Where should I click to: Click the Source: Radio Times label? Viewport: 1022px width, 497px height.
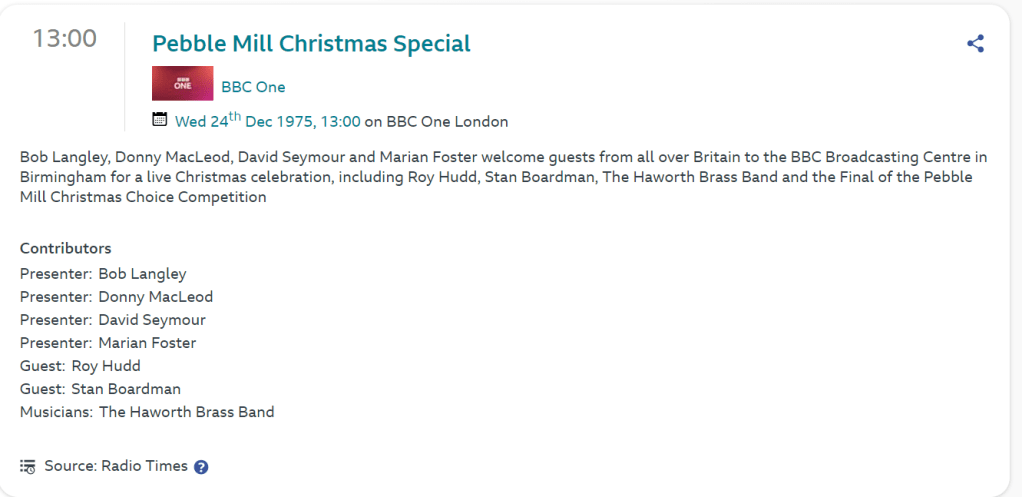116,466
